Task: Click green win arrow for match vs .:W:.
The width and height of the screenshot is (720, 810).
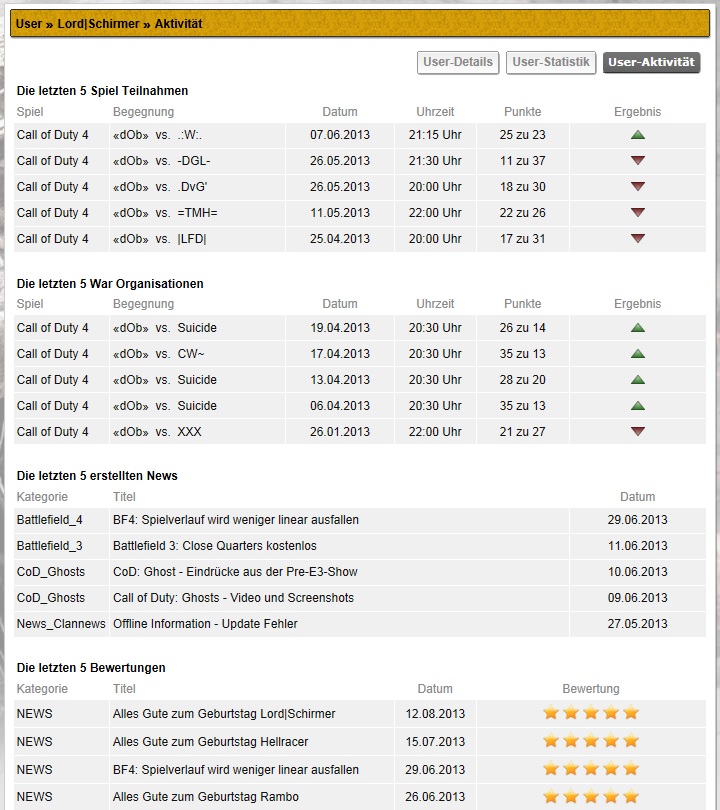Action: point(638,135)
